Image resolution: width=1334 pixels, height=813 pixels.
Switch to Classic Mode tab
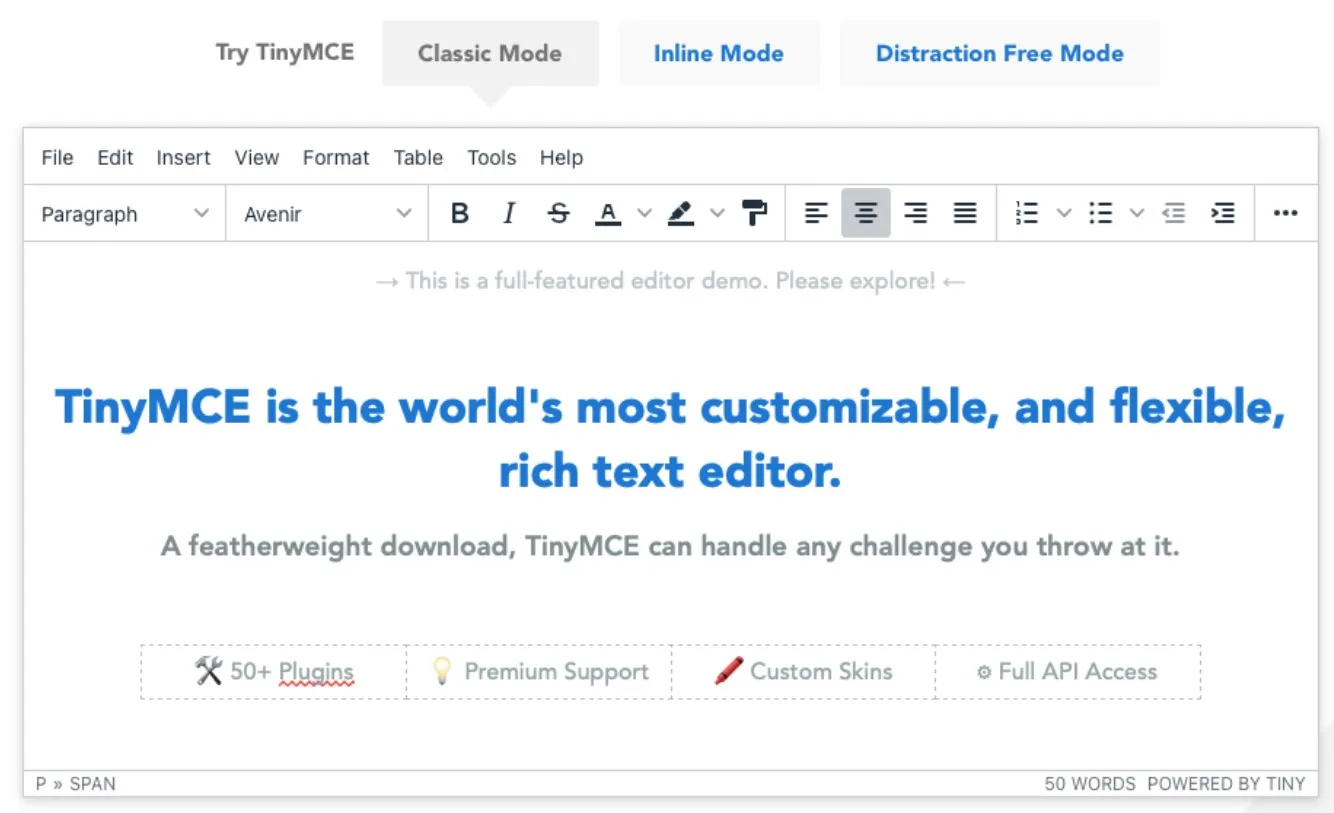click(x=490, y=53)
